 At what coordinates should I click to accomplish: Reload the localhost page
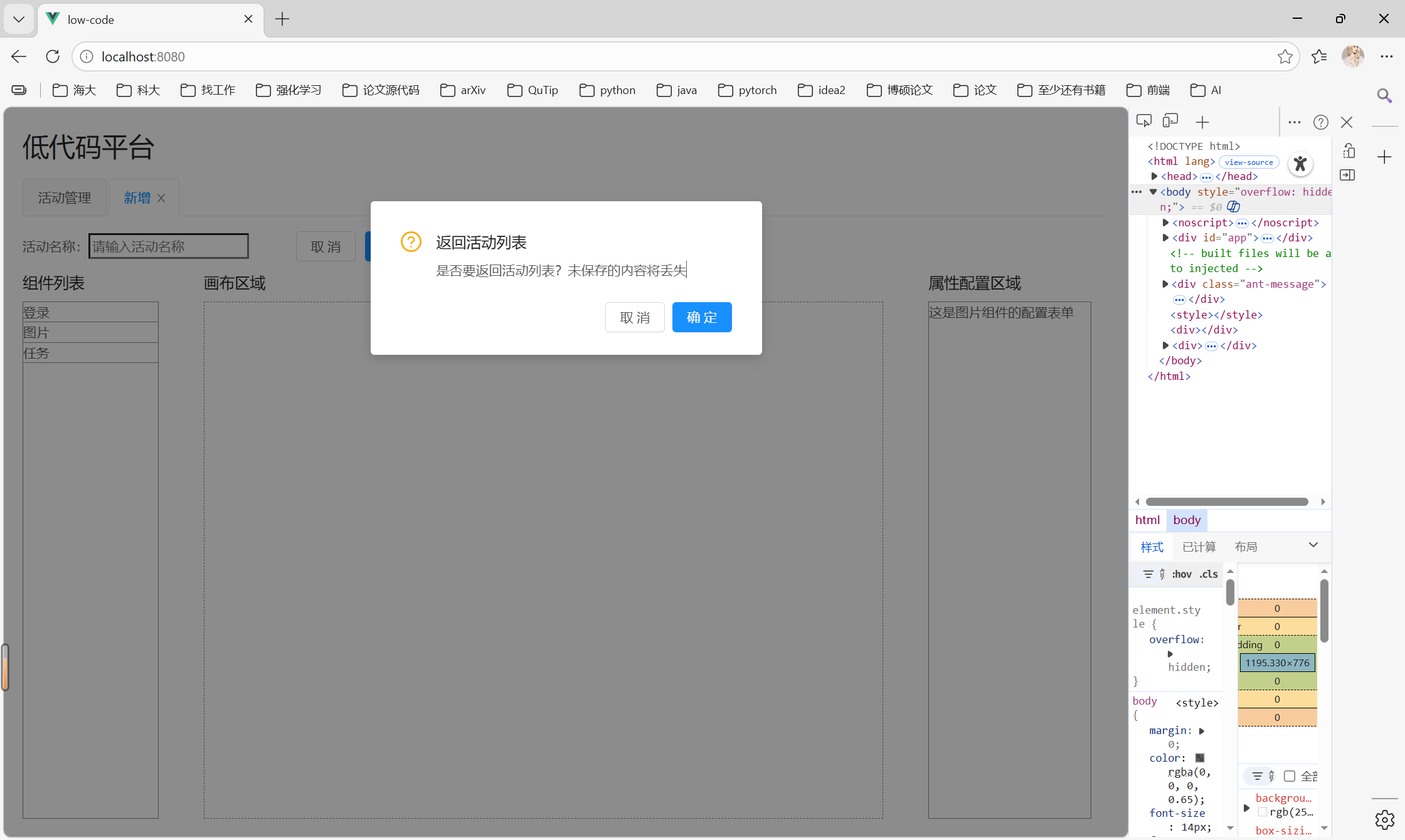coord(53,56)
